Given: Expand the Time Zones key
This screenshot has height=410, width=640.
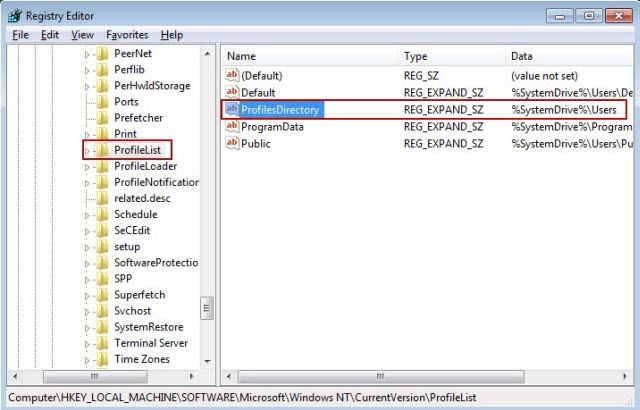Looking at the screenshot, I should [87, 360].
